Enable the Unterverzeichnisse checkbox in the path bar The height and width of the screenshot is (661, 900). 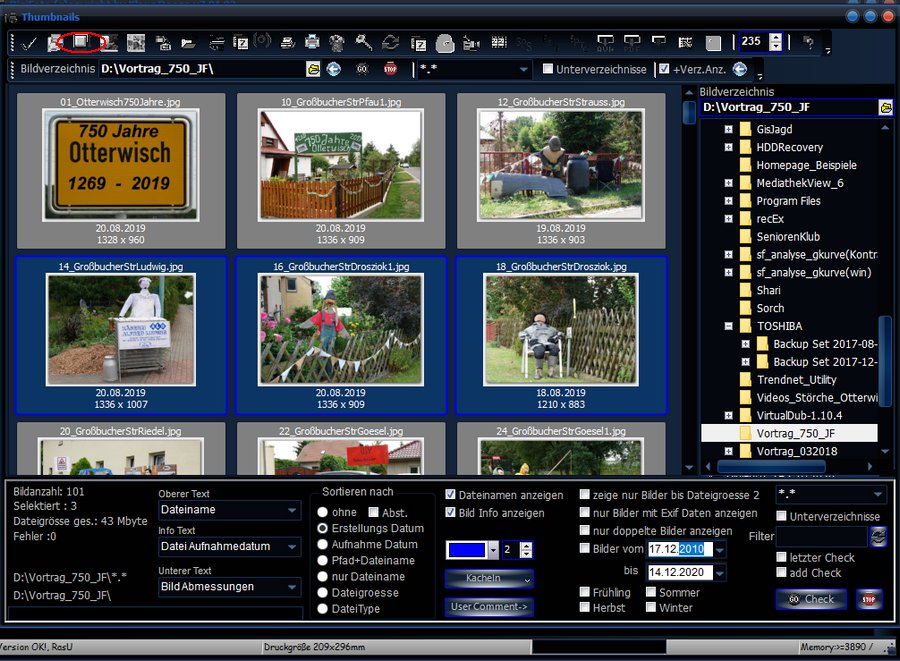(x=548, y=69)
